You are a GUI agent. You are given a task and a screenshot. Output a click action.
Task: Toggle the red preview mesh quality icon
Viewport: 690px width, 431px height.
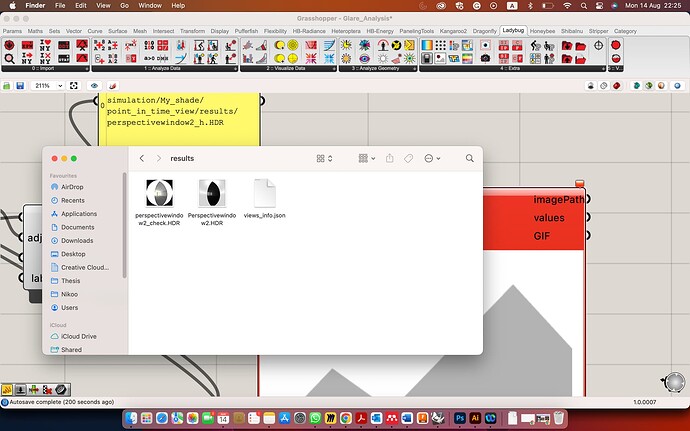617,86
